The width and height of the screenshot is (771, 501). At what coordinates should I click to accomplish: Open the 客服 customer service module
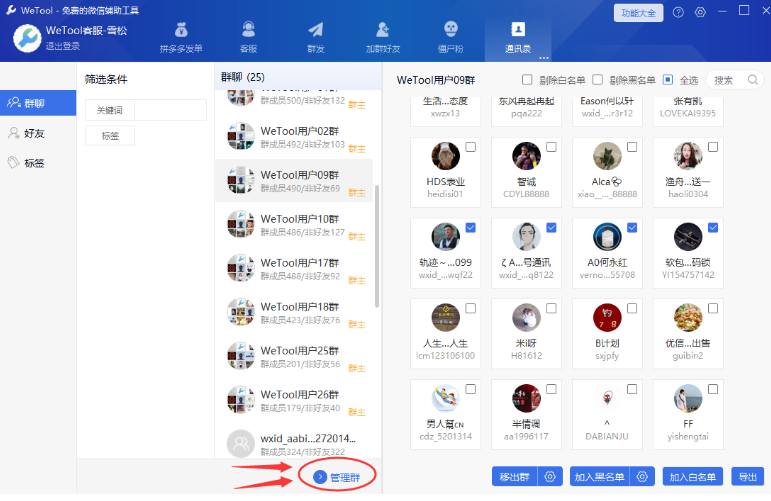point(248,38)
